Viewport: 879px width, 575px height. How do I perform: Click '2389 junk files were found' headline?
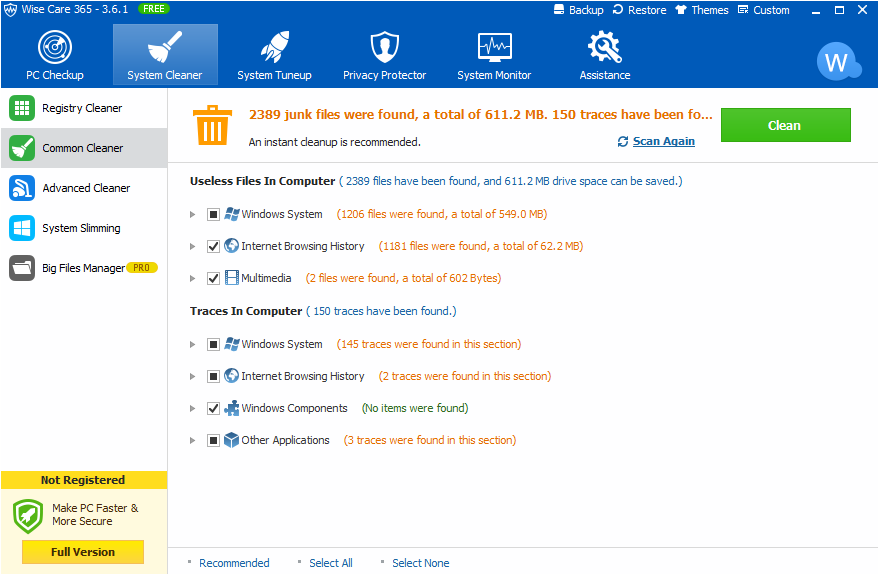click(x=480, y=114)
